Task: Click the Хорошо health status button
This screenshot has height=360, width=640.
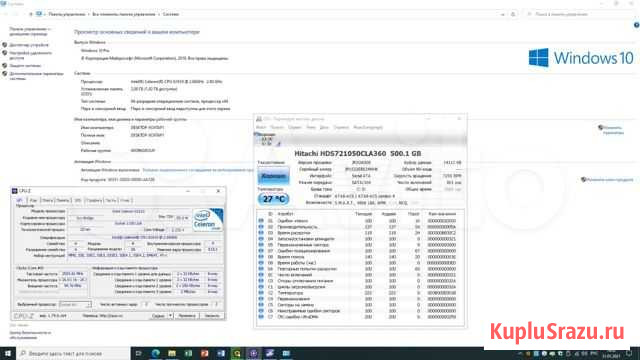Action: [x=273, y=176]
